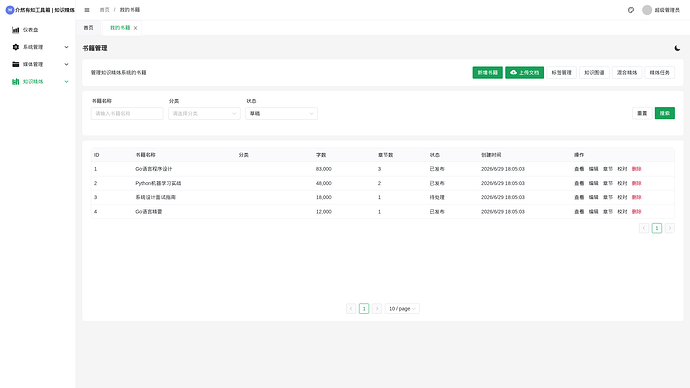Click the refresh icon in the top bar
The image size is (690, 388).
point(631,10)
